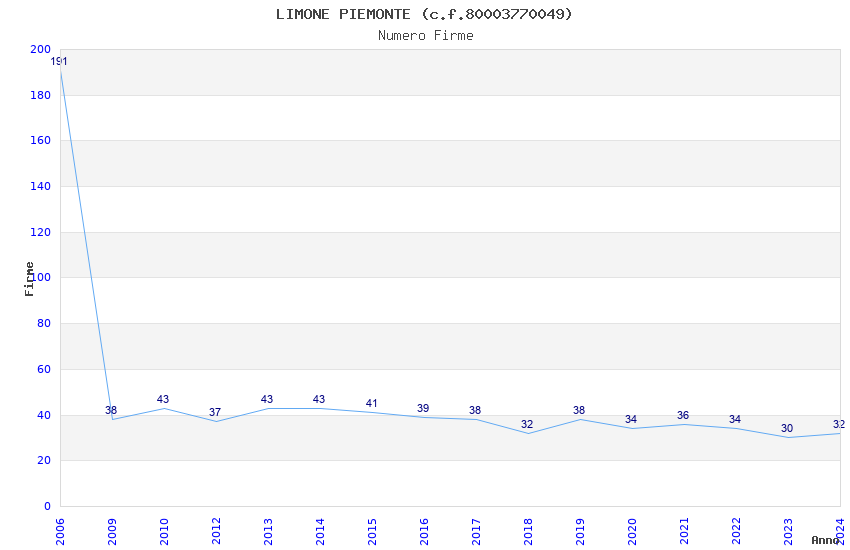Click the x-axis year 2022
Viewport: 850px width, 550px height.
(736, 532)
